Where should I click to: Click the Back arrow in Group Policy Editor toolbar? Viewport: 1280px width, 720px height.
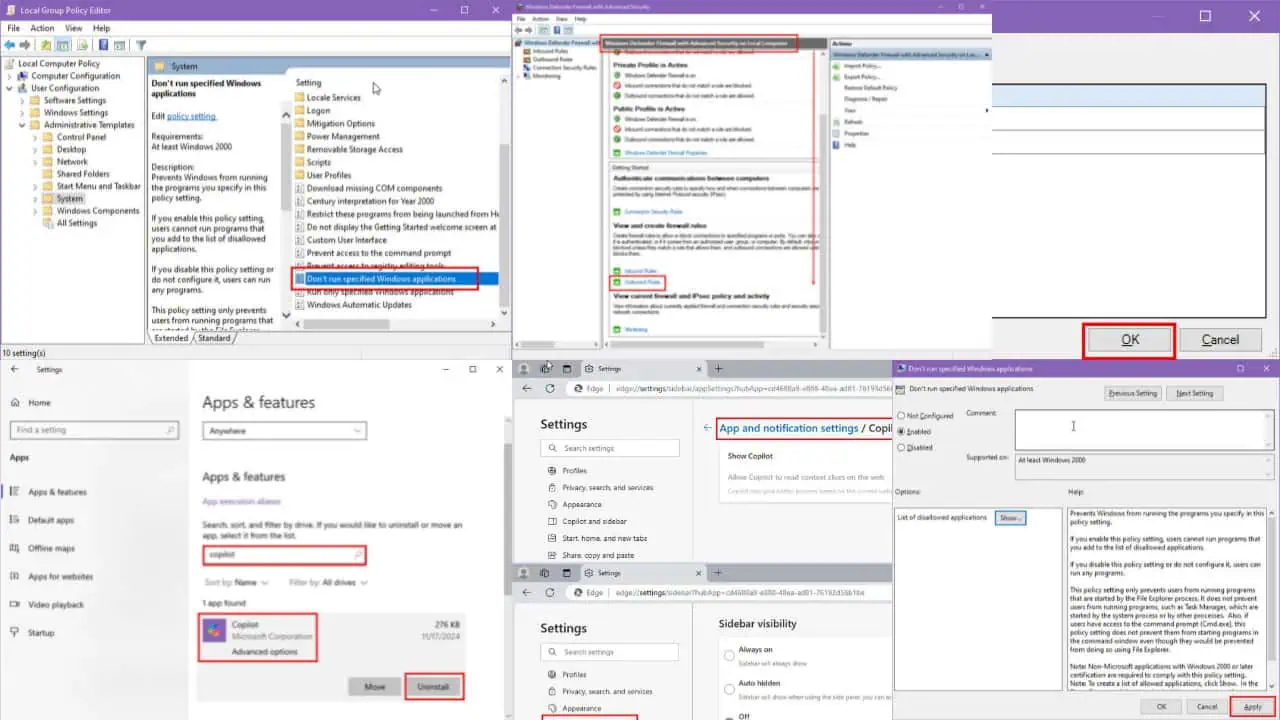(12, 45)
